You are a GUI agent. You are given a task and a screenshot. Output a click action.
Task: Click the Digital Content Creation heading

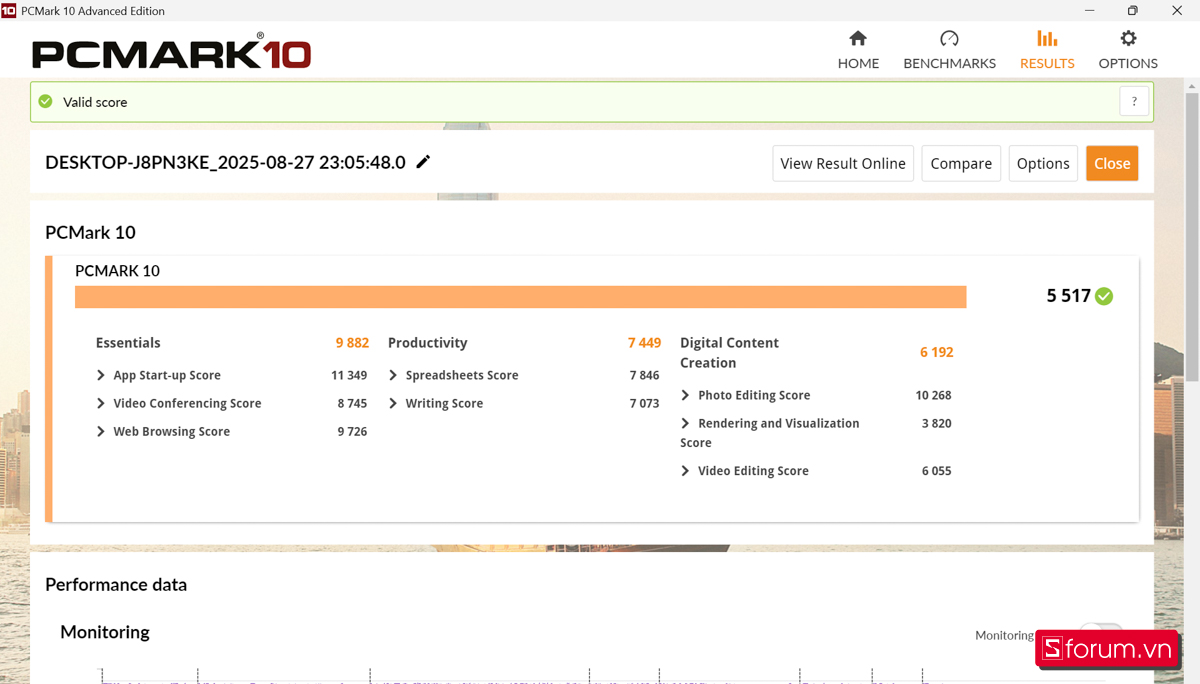coord(729,352)
